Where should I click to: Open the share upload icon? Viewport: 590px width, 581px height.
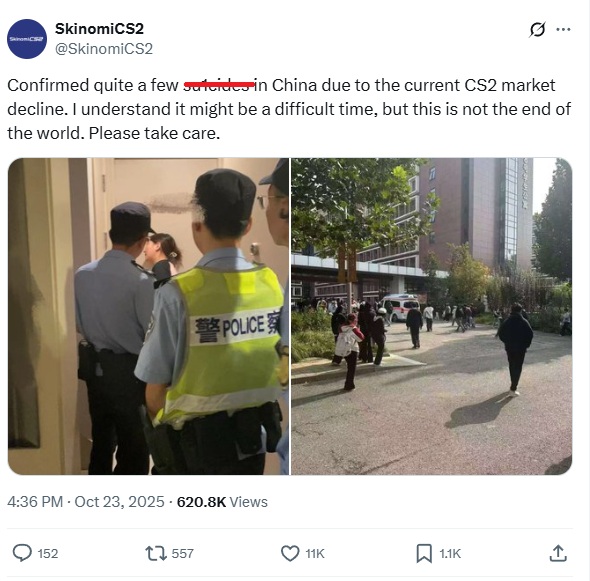click(558, 553)
